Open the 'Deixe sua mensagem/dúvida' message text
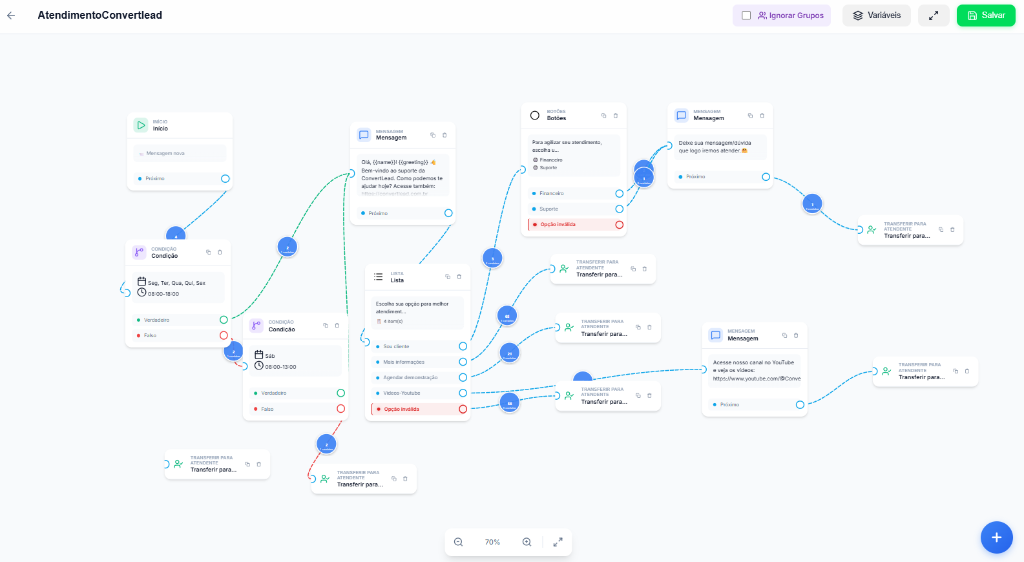The width and height of the screenshot is (1024, 562). pos(720,147)
